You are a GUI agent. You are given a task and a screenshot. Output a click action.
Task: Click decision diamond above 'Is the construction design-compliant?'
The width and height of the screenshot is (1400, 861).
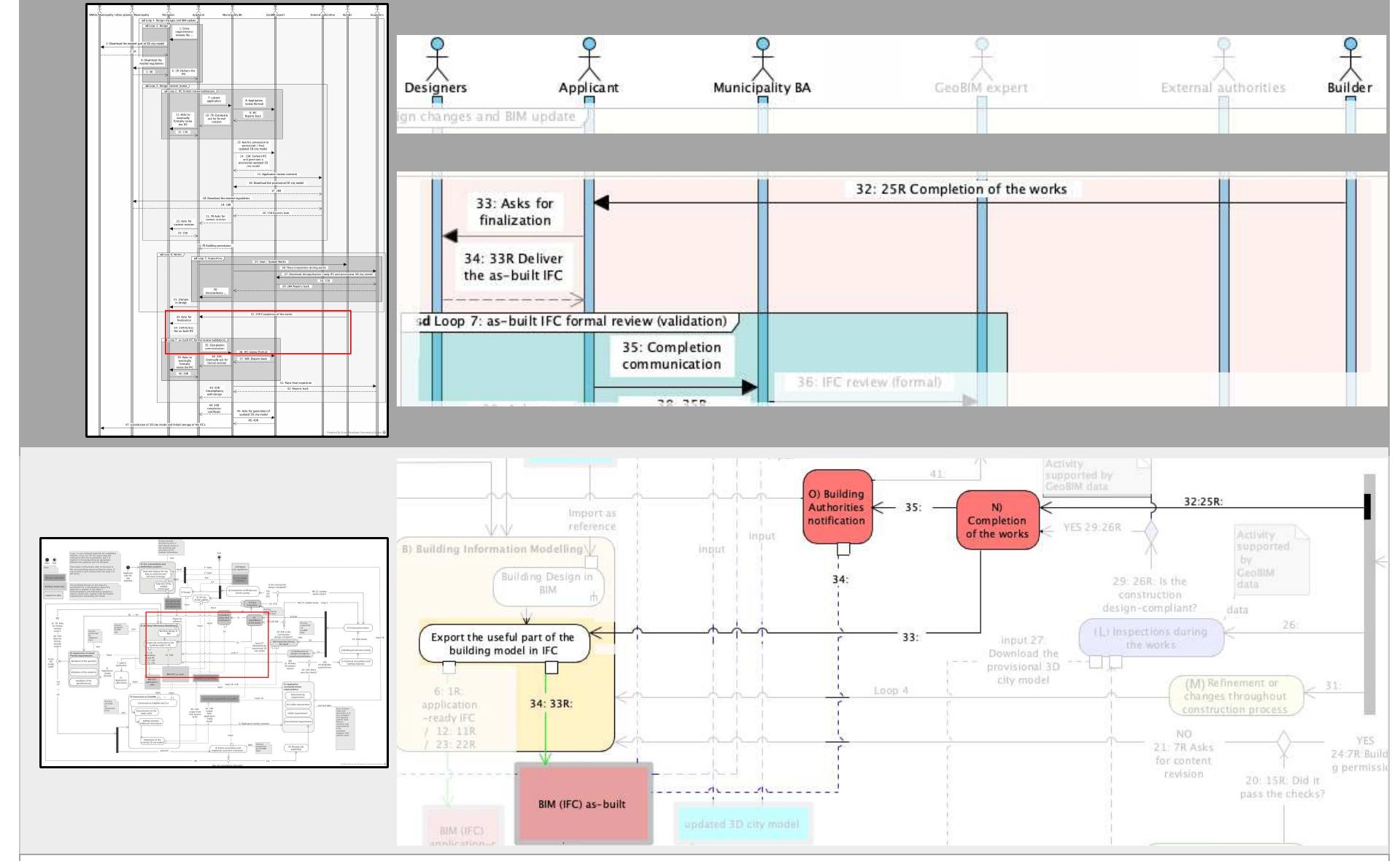coord(1150,530)
